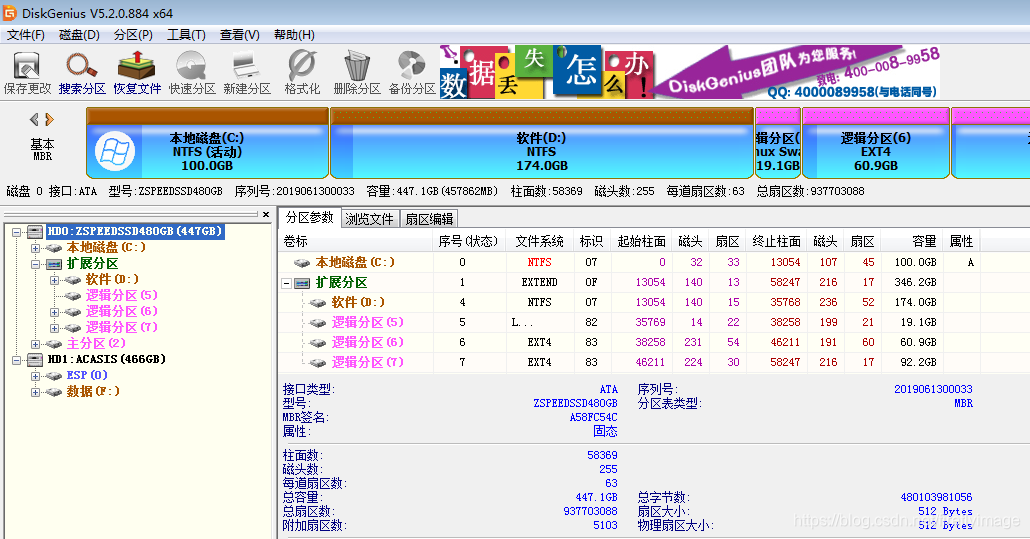Click the 容量 column header

pos(912,242)
